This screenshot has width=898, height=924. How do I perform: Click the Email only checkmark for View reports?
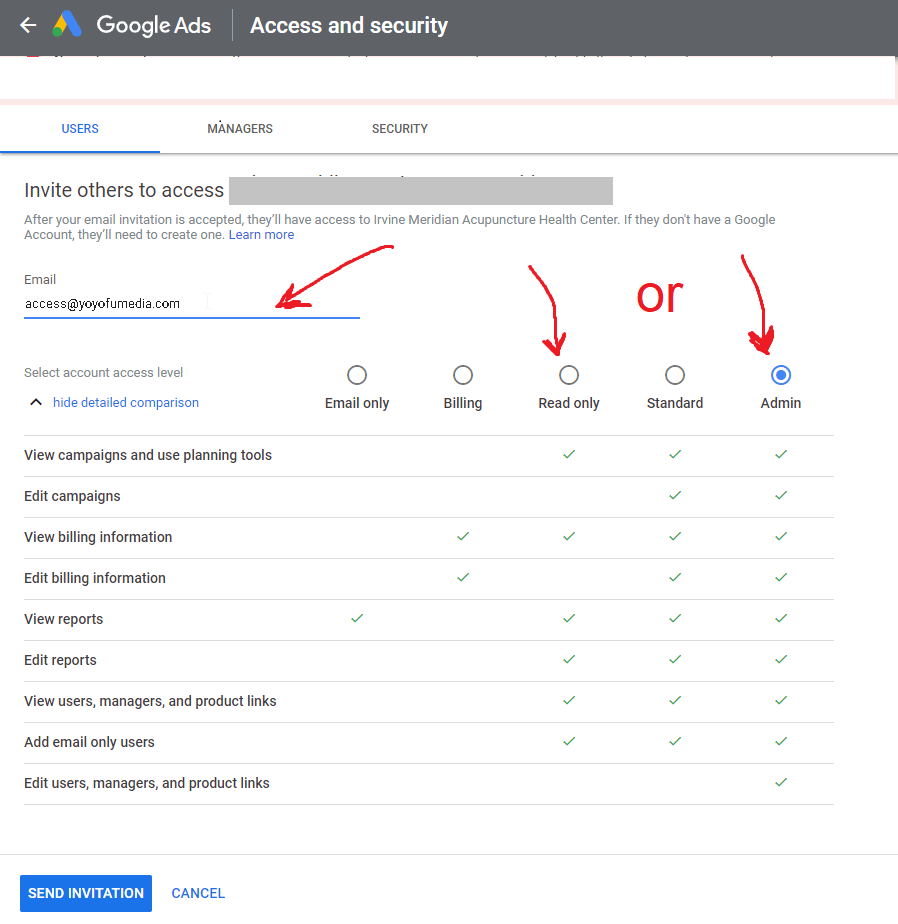coord(357,619)
